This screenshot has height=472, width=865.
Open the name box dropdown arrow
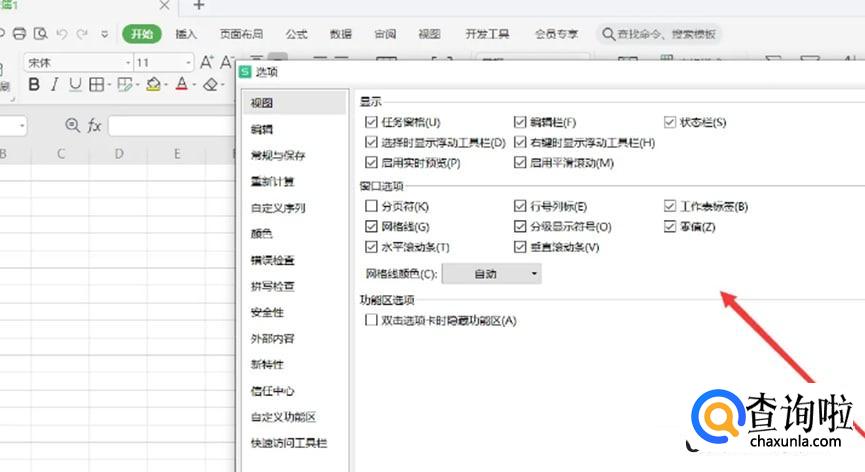click(x=22, y=126)
